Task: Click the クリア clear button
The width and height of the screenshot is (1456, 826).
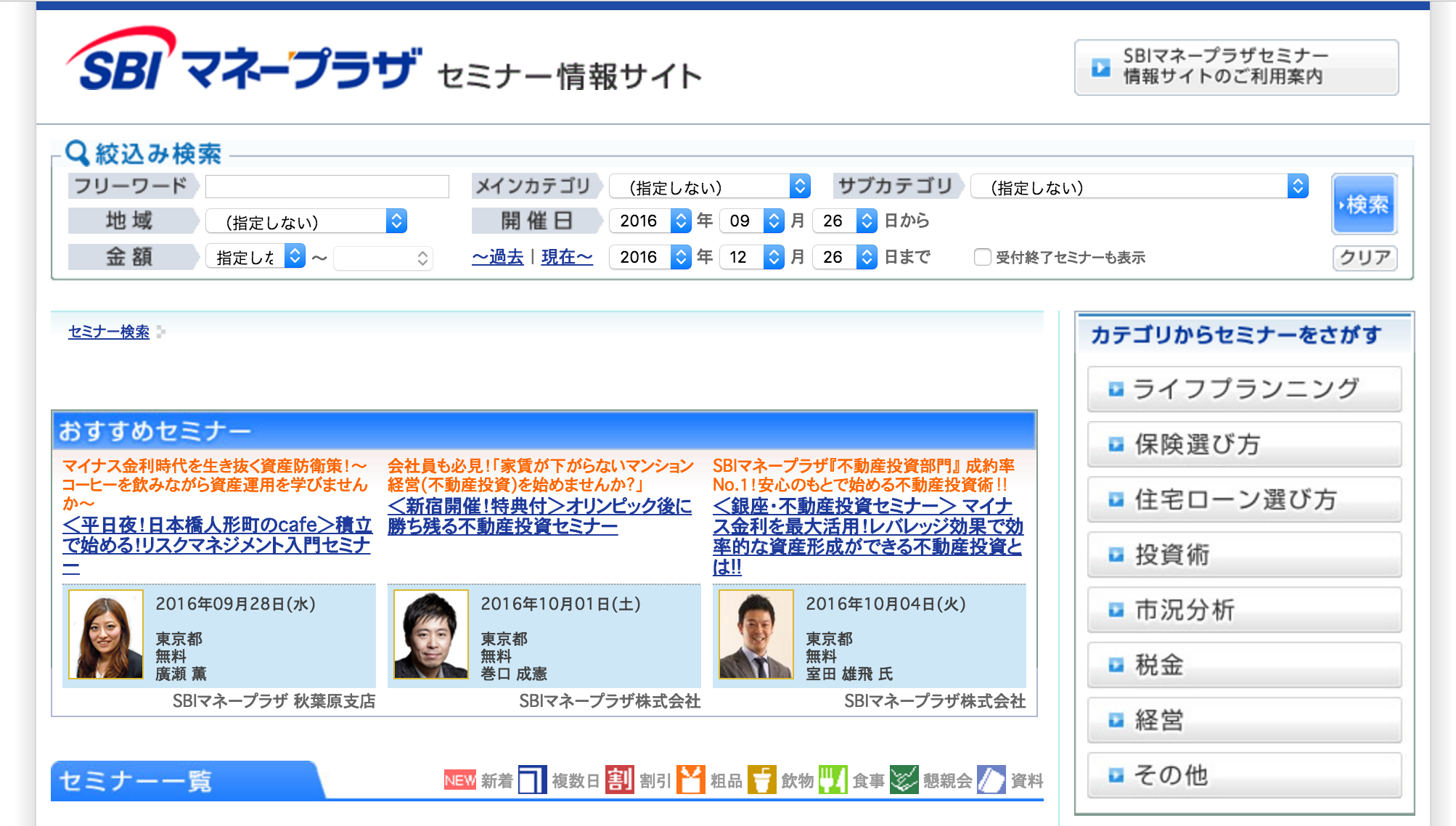Action: [1365, 258]
